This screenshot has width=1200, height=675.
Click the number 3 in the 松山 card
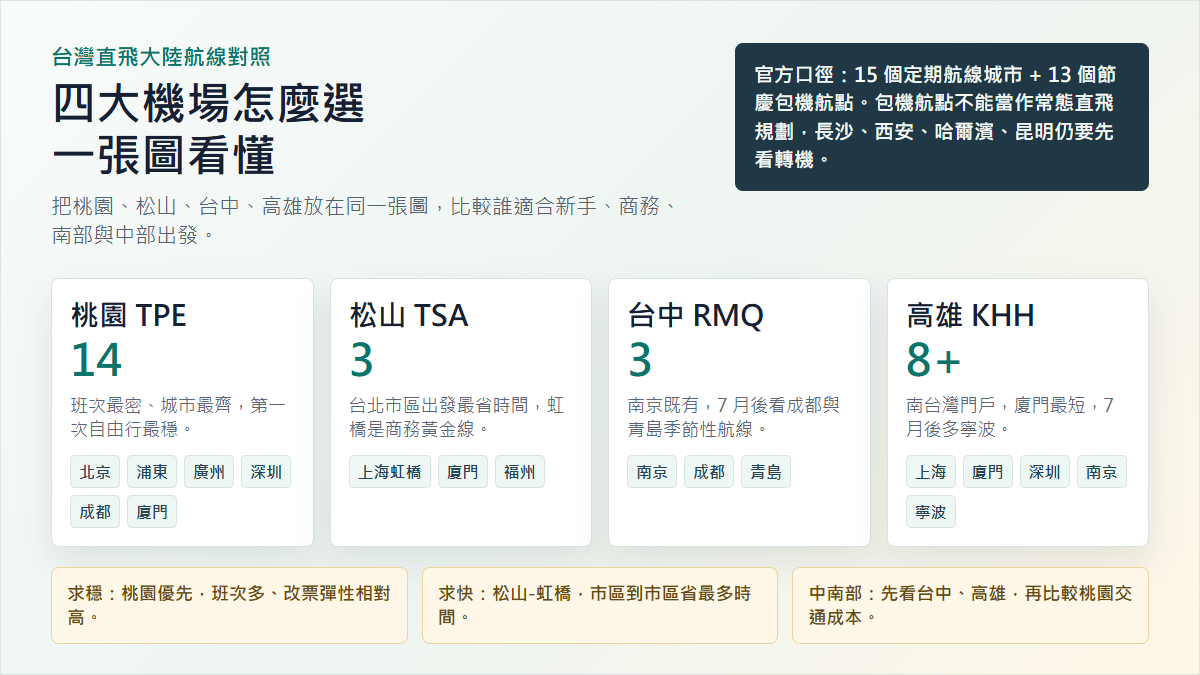361,361
